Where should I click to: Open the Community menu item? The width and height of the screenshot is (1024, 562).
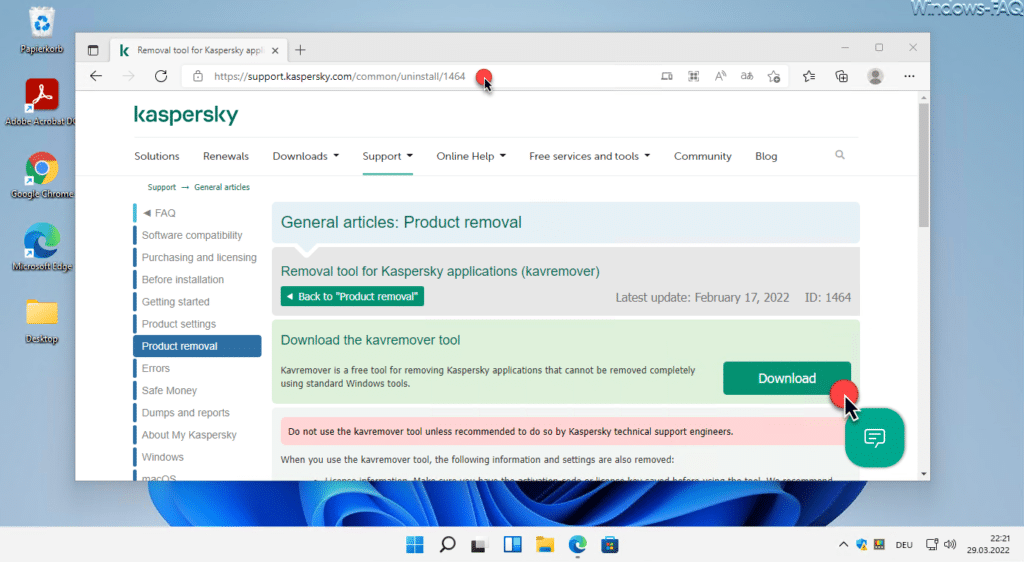(x=703, y=156)
